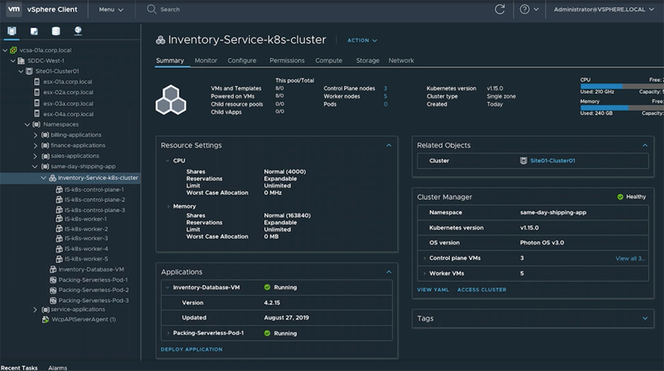Collapse the Related Objects panel
The width and height of the screenshot is (664, 371).
pyautogui.click(x=645, y=145)
